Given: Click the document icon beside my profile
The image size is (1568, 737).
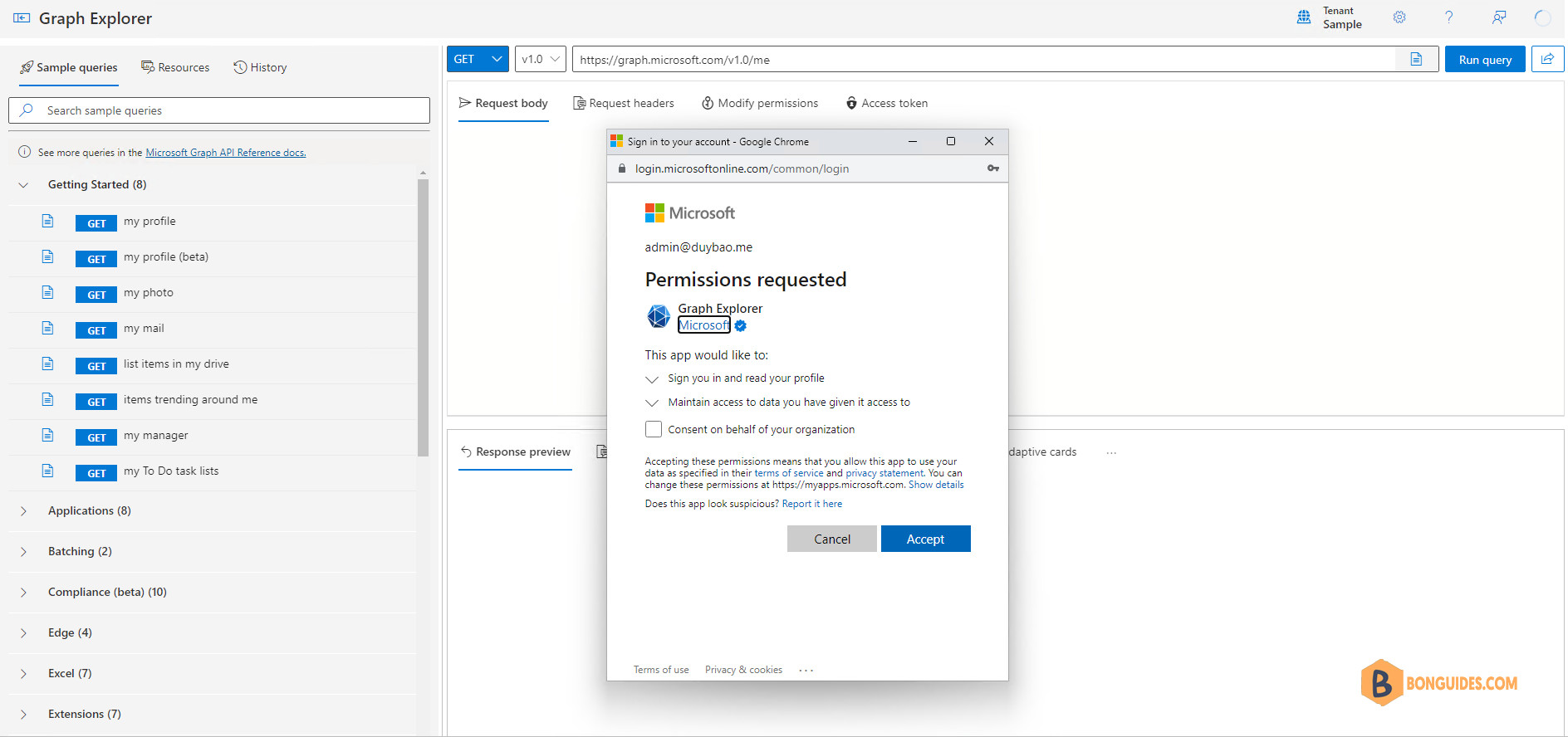Looking at the screenshot, I should 47,221.
